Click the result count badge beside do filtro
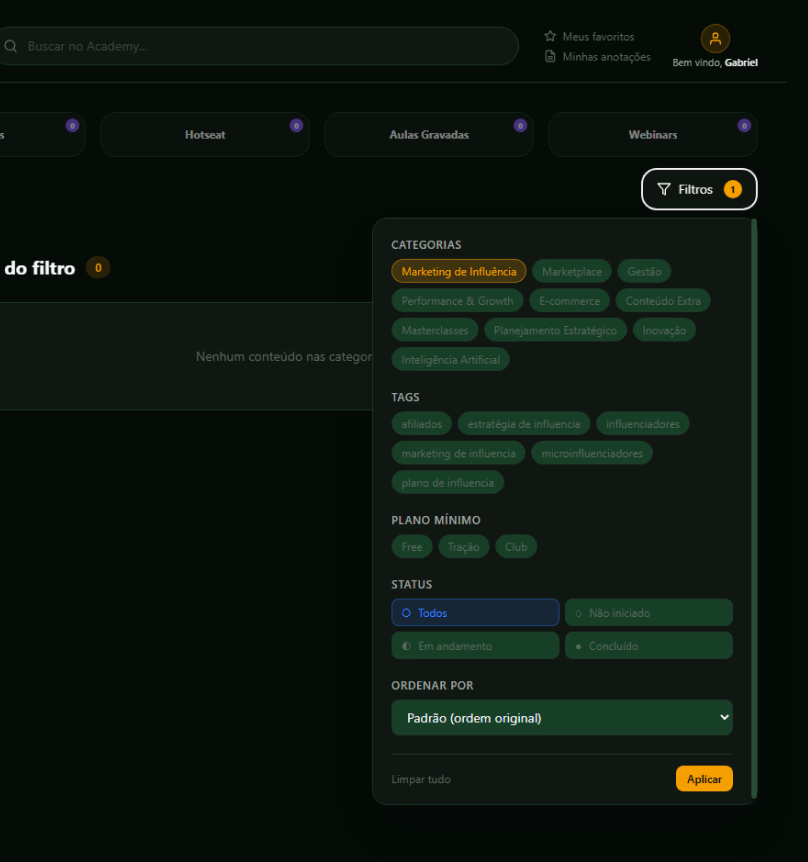808x862 pixels. point(98,268)
